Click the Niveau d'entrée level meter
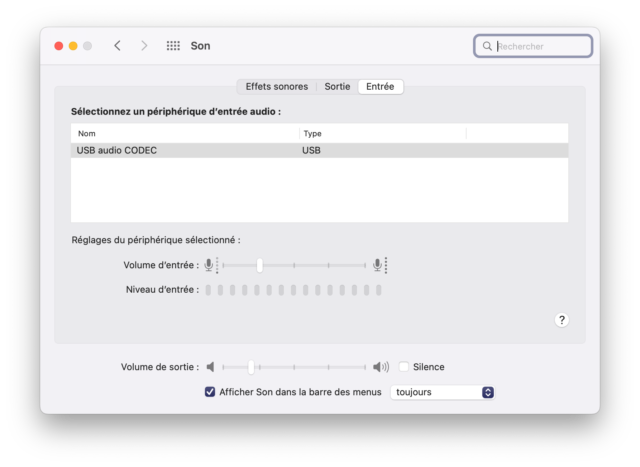This screenshot has width=640, height=467. coord(293,290)
